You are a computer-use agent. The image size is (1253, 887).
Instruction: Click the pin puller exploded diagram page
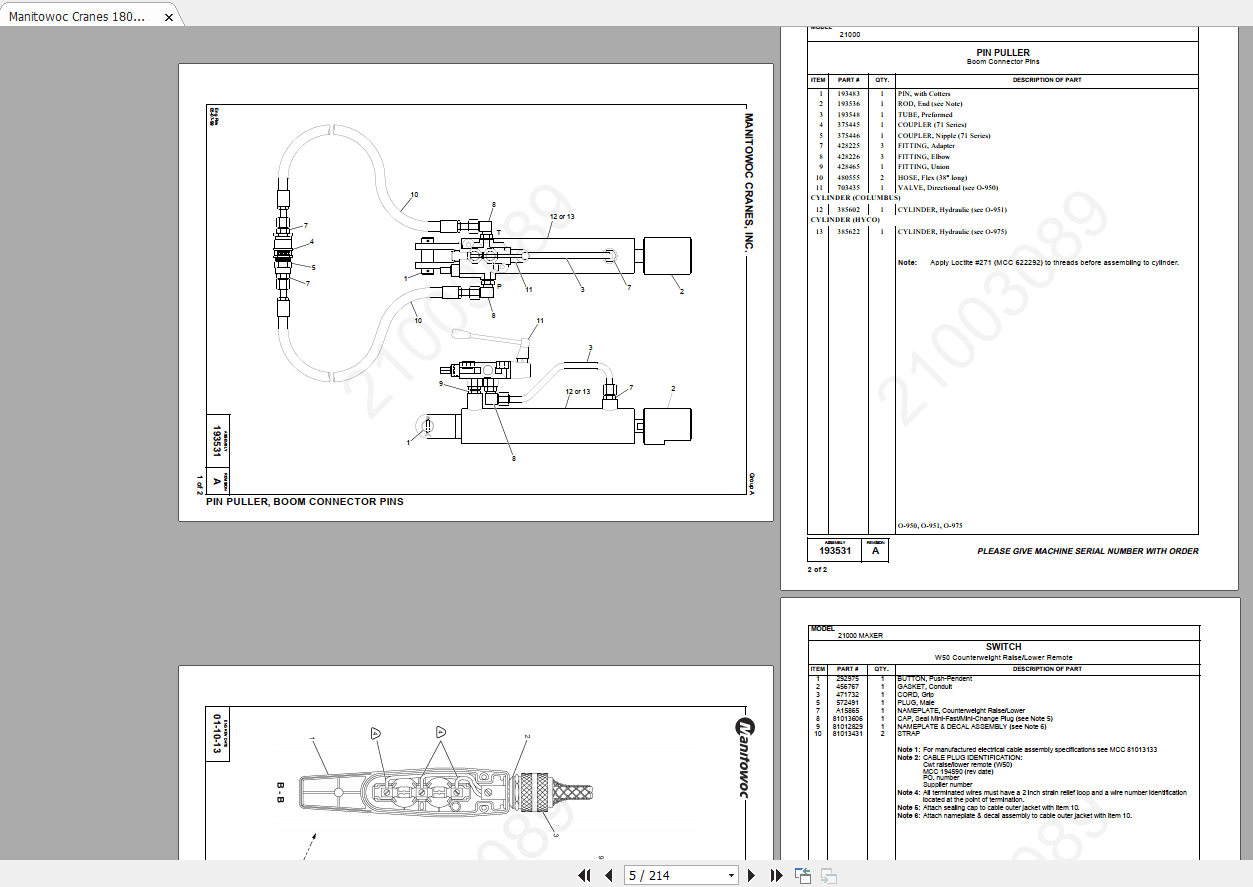475,292
